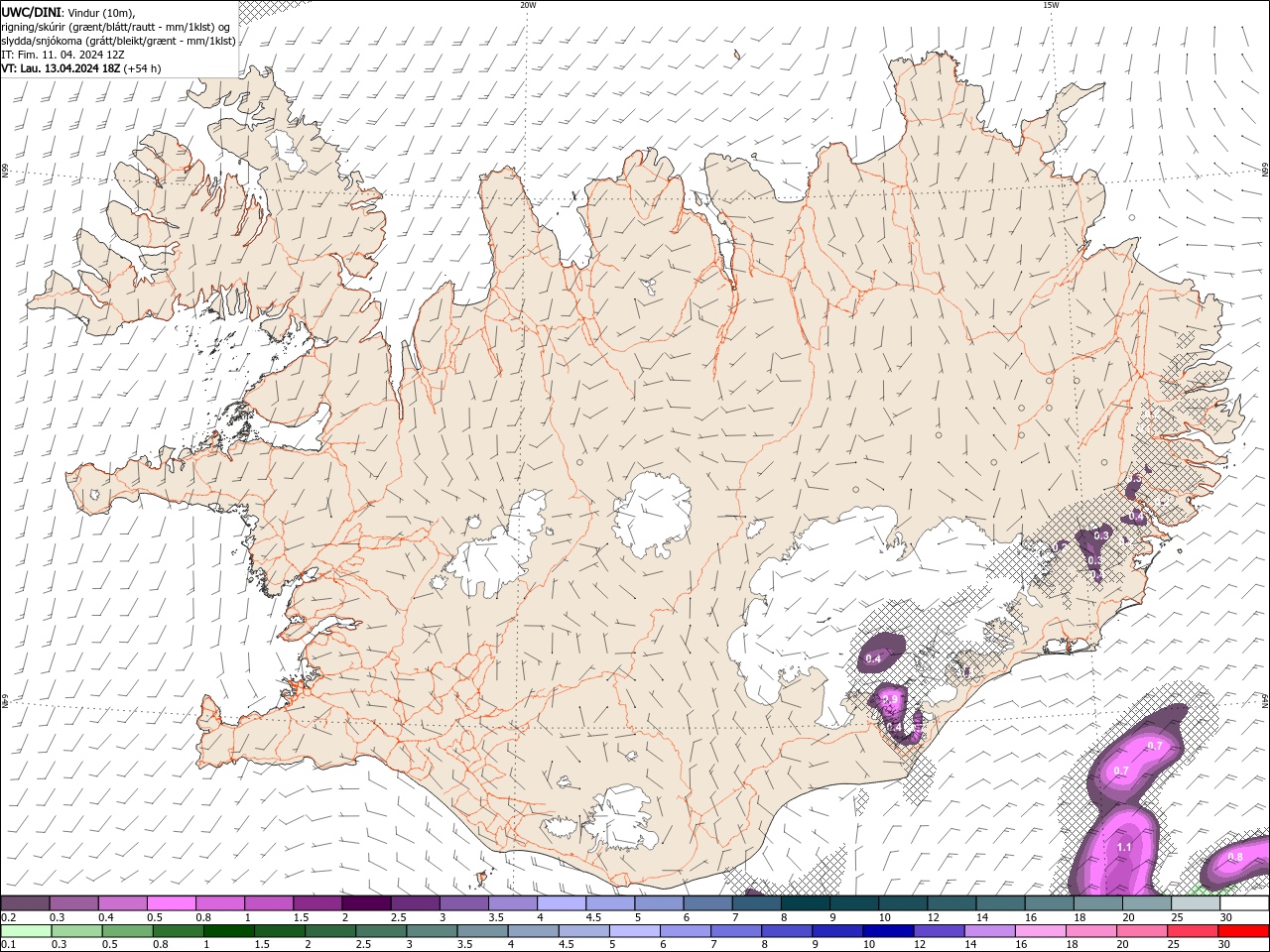Click the white swatch after the 30 label in the upper legend
The width and height of the screenshot is (1270, 952).
(x=1244, y=902)
